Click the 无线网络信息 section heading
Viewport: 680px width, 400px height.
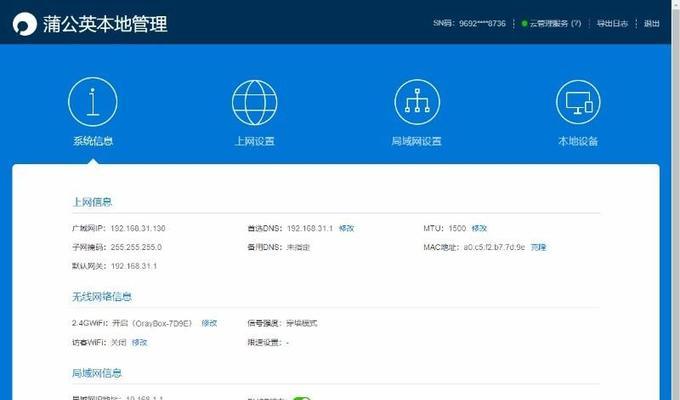pyautogui.click(x=102, y=297)
